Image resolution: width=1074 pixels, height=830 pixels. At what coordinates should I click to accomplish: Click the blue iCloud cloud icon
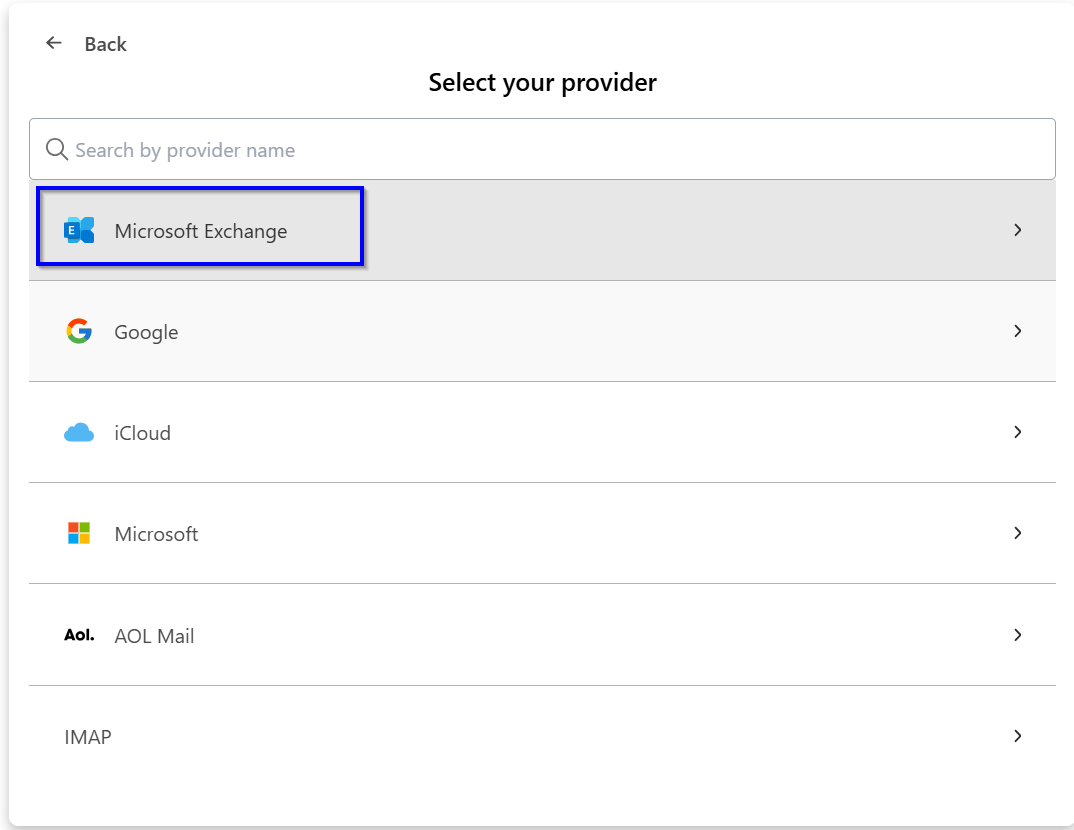pos(79,433)
